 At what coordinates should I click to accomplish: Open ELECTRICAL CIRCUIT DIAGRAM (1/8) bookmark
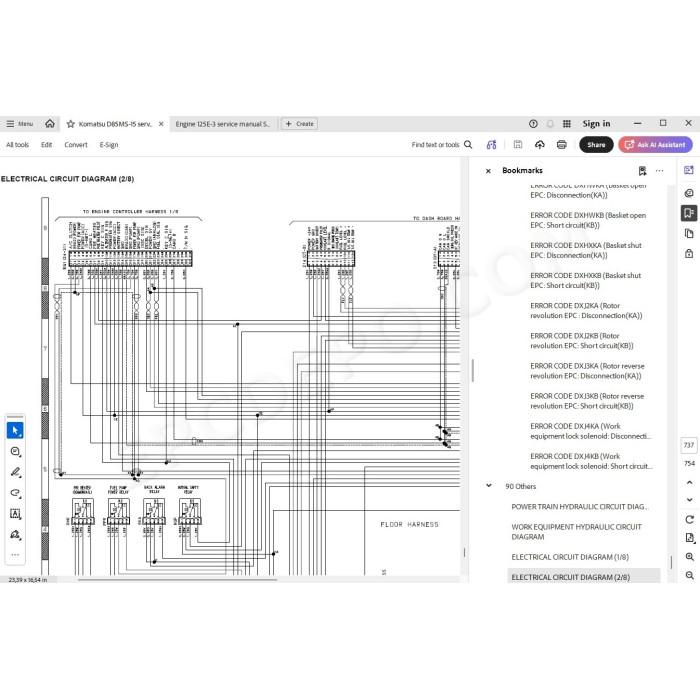click(x=570, y=557)
